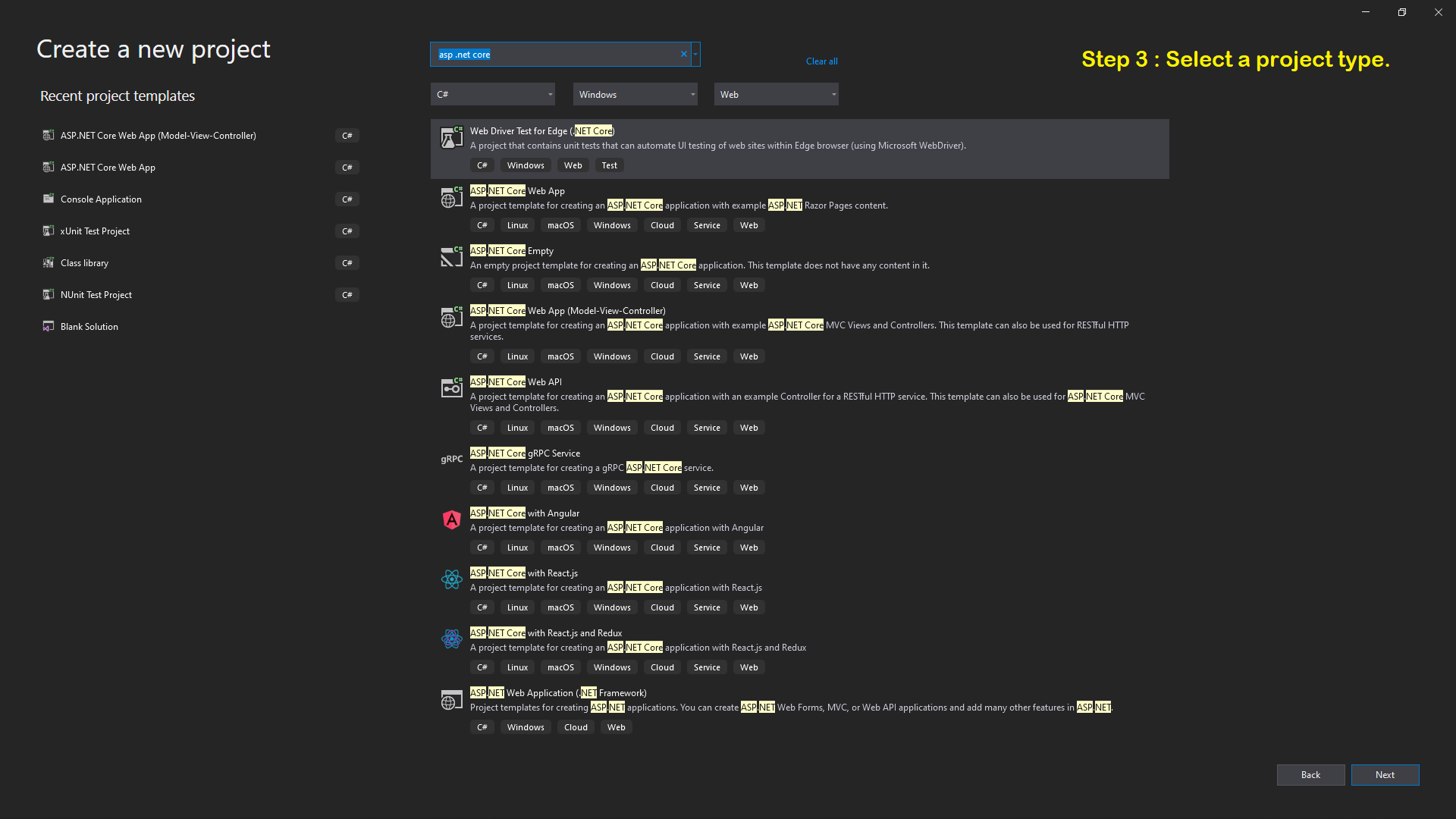This screenshot has width=1456, height=819.
Task: Toggle the Linux tag on ASP.NET Core Web App
Action: pyautogui.click(x=516, y=224)
